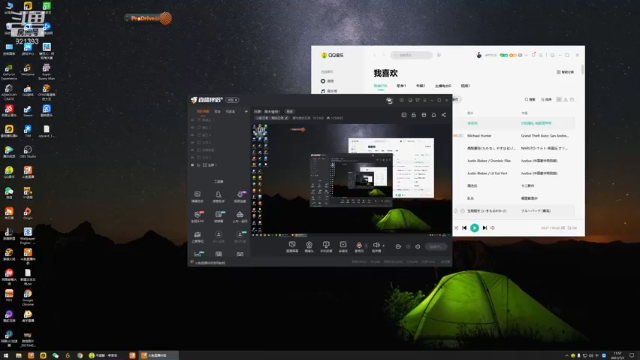Switch to 专辑 tab in QQ Music
640x360 pixels.
[x=420, y=86]
